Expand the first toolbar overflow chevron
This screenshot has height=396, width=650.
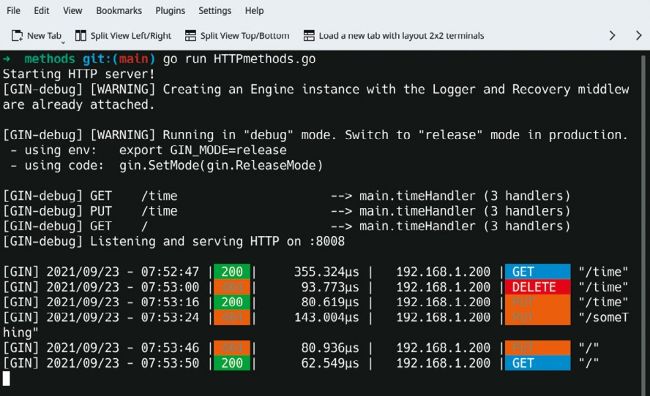(x=612, y=36)
